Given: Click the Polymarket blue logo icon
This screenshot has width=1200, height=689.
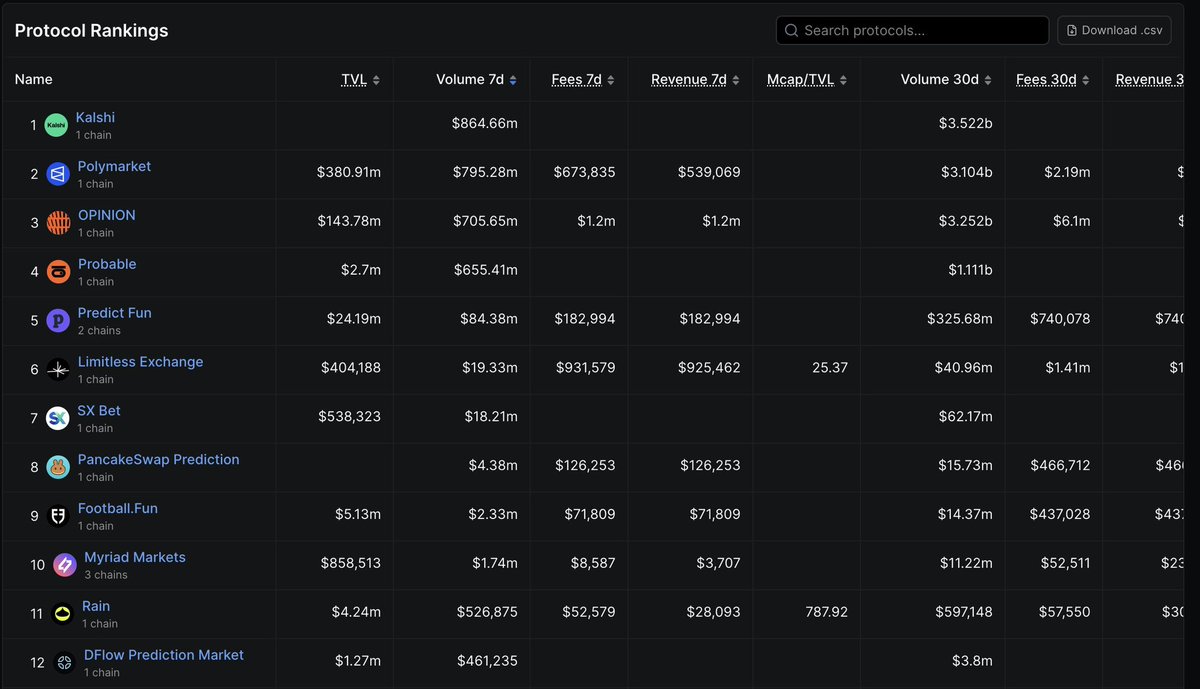Looking at the screenshot, I should [57, 173].
